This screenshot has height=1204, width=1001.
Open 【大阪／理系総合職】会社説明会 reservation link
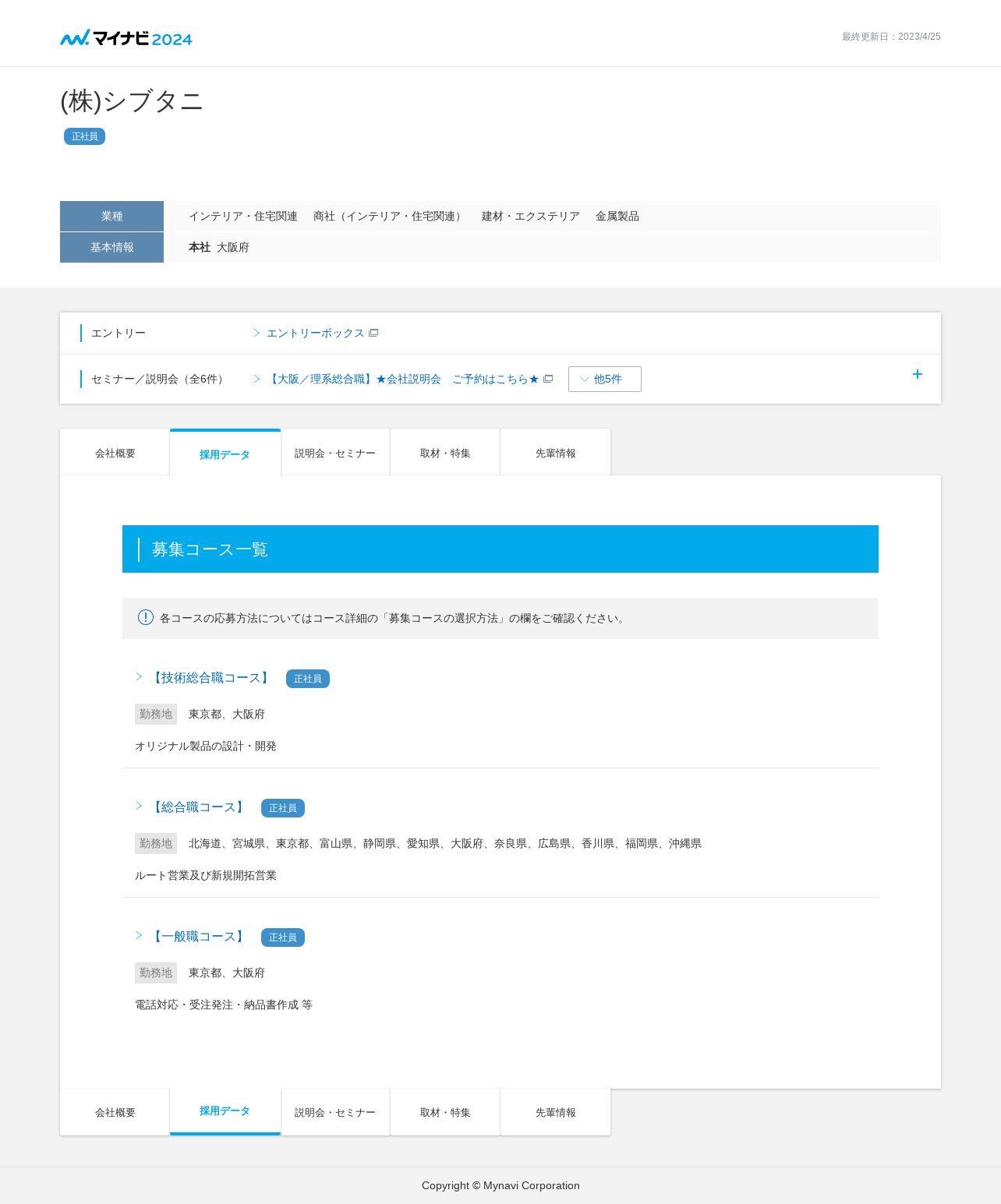pos(403,379)
